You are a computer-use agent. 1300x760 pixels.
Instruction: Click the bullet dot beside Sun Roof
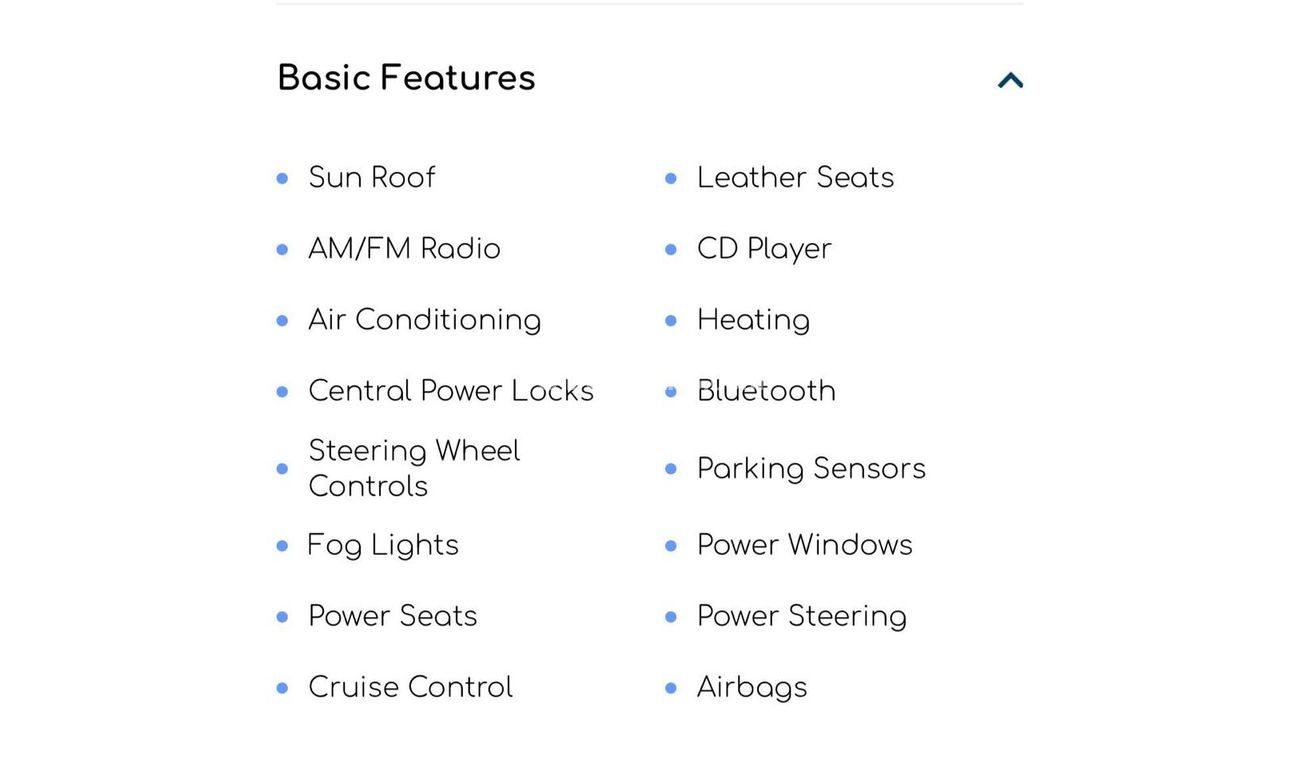pyautogui.click(x=282, y=179)
